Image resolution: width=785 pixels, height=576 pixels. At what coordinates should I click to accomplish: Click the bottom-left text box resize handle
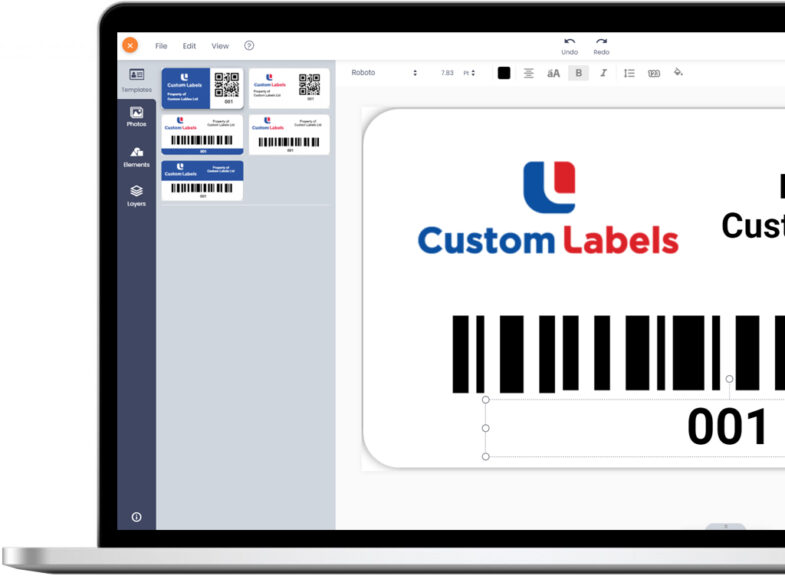486,456
